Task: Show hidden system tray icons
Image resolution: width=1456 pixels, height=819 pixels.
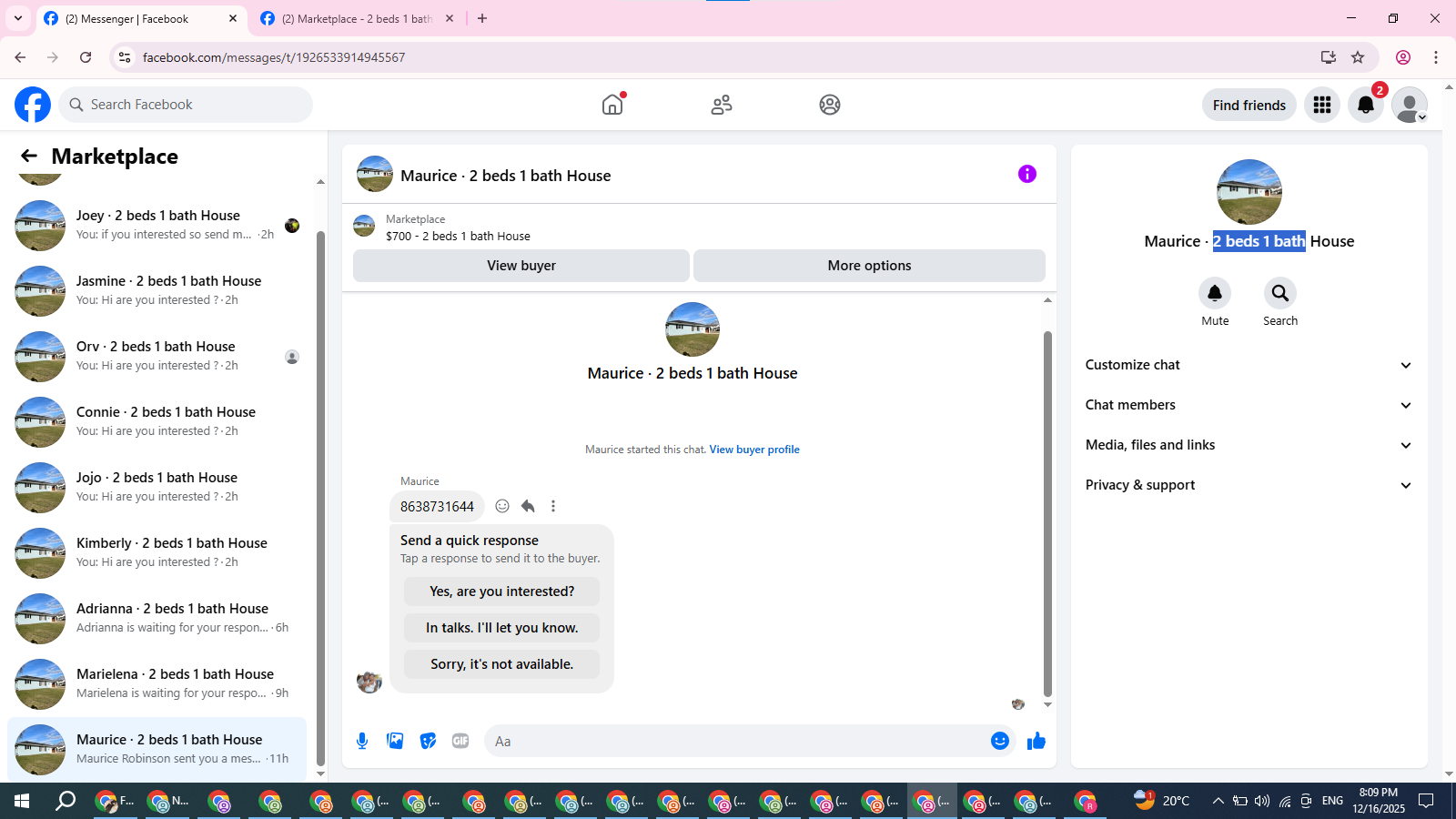Action: point(1218,801)
